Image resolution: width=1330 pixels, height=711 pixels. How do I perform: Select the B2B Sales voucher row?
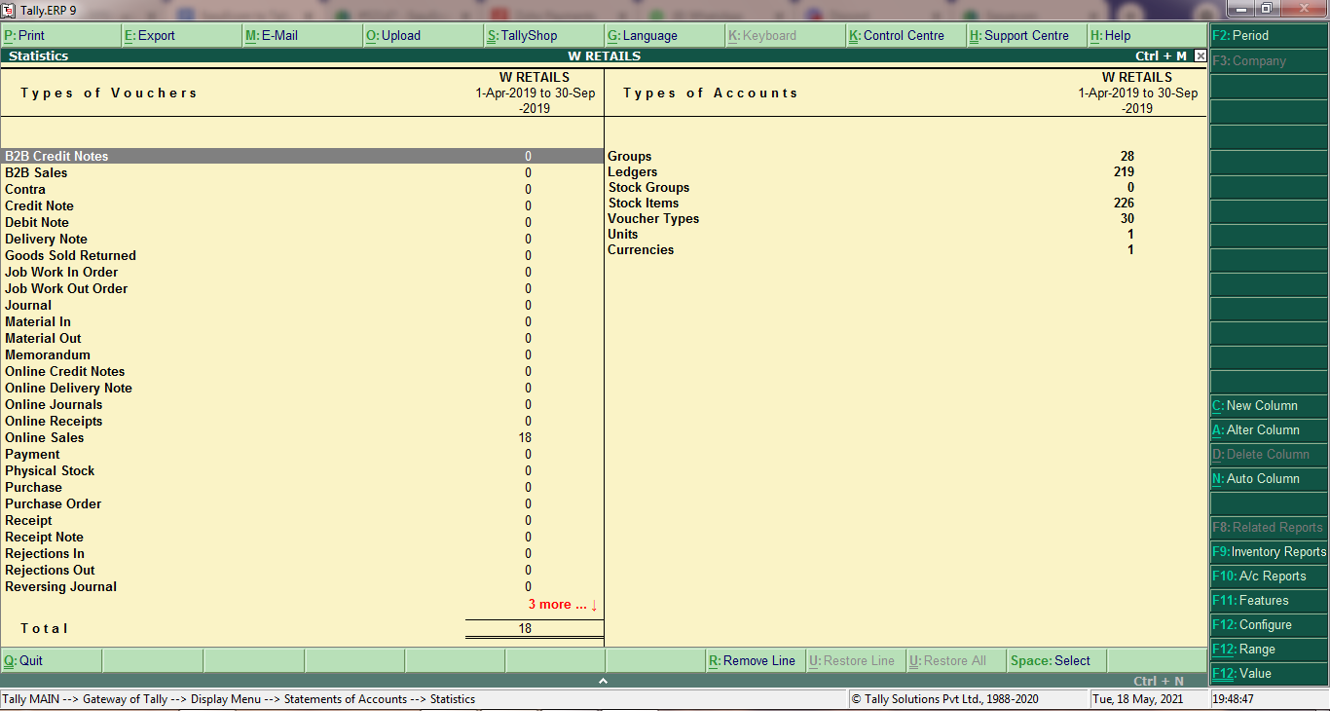tap(302, 173)
